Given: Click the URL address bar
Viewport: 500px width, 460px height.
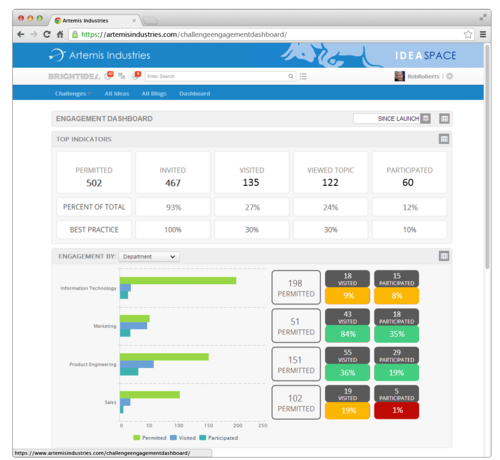Looking at the screenshot, I should pos(270,34).
